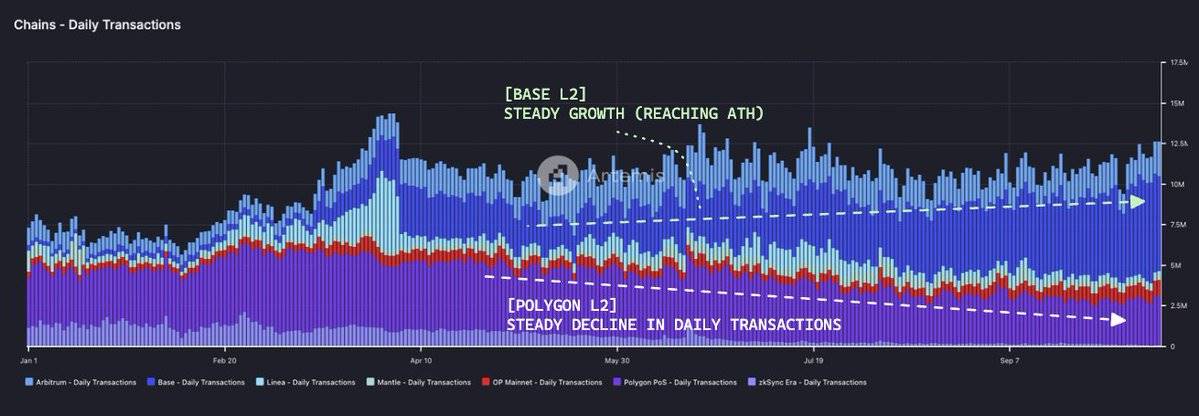Toggle Arbitrum Daily Transactions legend entry
Viewport: 1199px width, 416px height.
click(x=81, y=382)
